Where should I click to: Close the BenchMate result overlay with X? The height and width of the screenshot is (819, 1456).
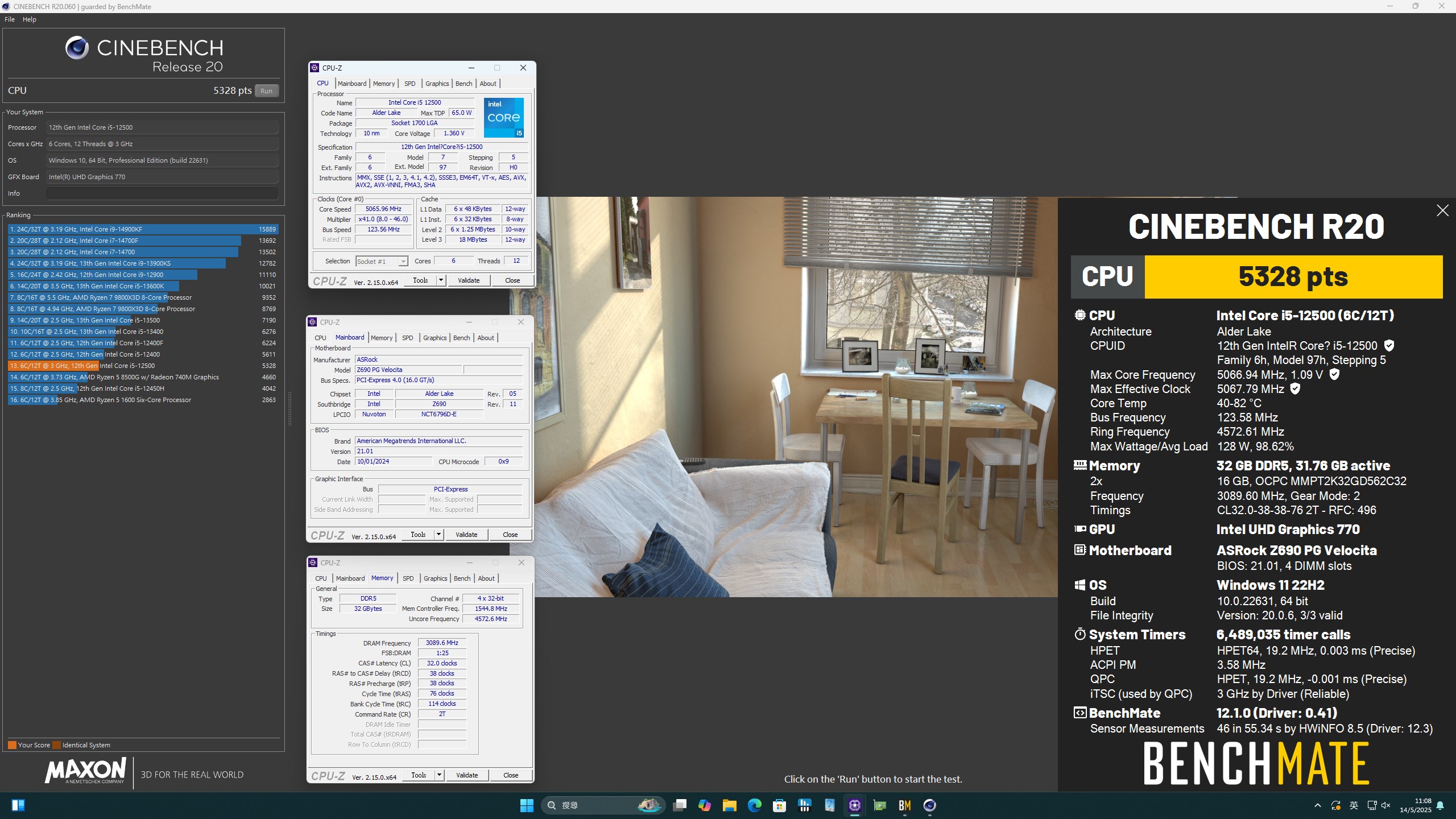pyautogui.click(x=1442, y=210)
